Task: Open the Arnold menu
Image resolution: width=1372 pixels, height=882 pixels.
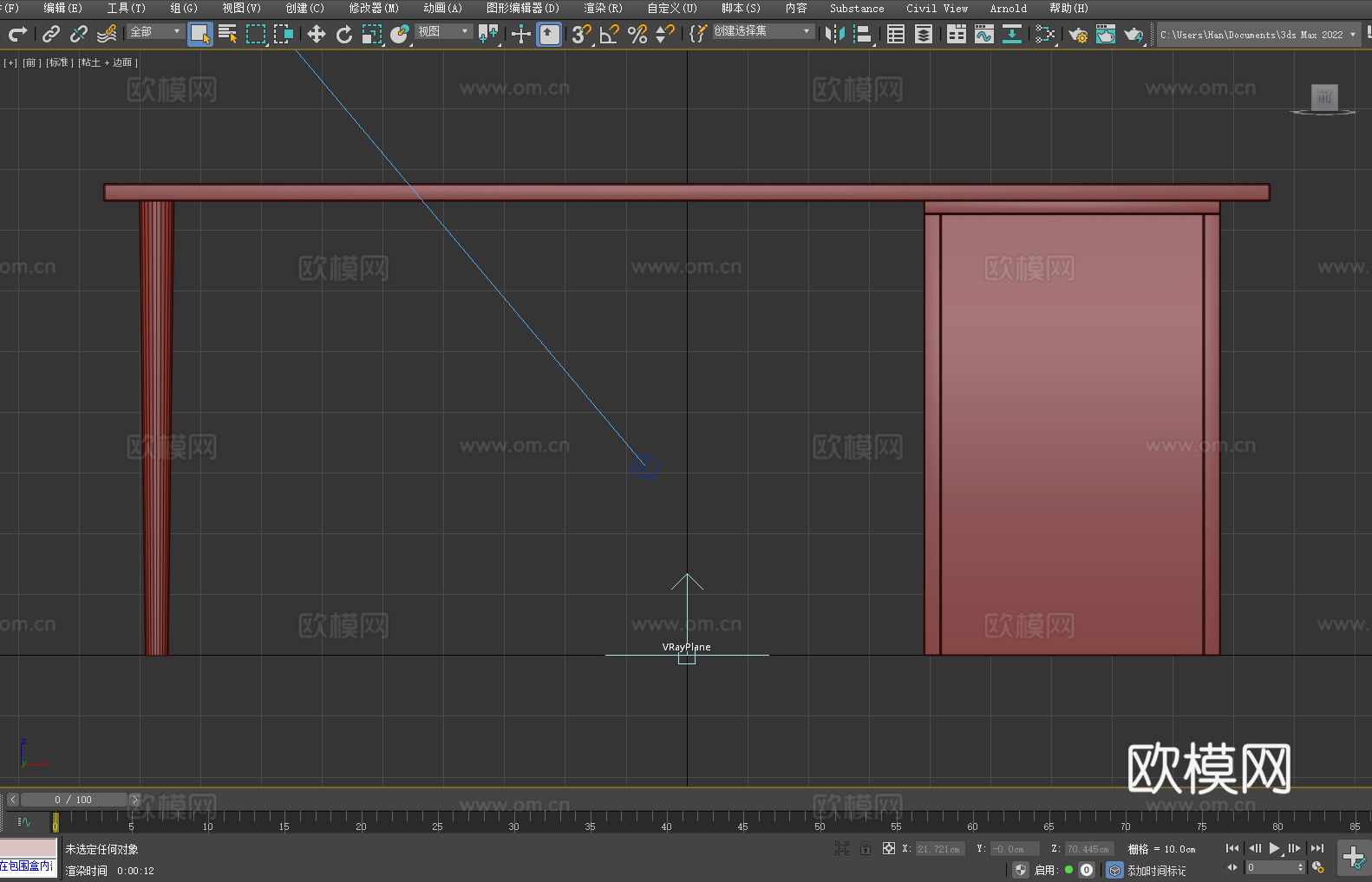Action: coord(1009,8)
